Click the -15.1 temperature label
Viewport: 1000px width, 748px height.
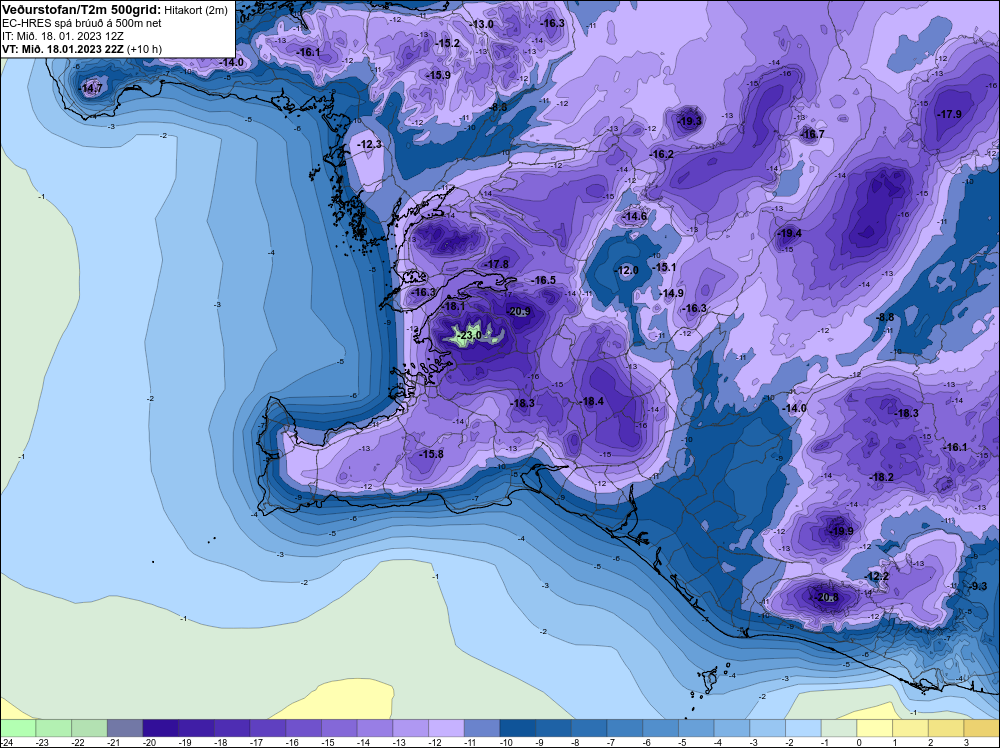(x=665, y=267)
